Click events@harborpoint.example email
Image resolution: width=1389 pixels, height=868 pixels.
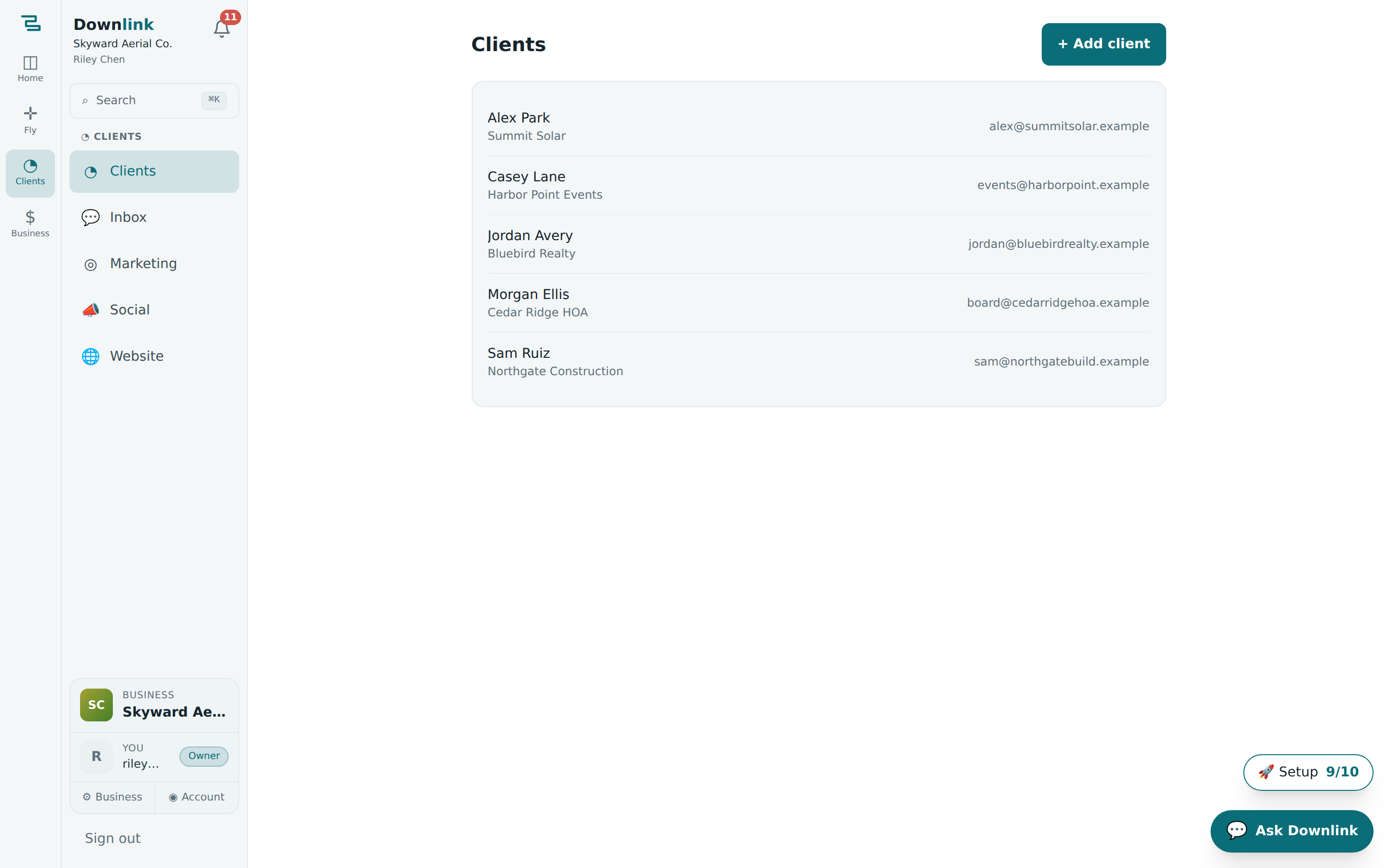point(1063,186)
